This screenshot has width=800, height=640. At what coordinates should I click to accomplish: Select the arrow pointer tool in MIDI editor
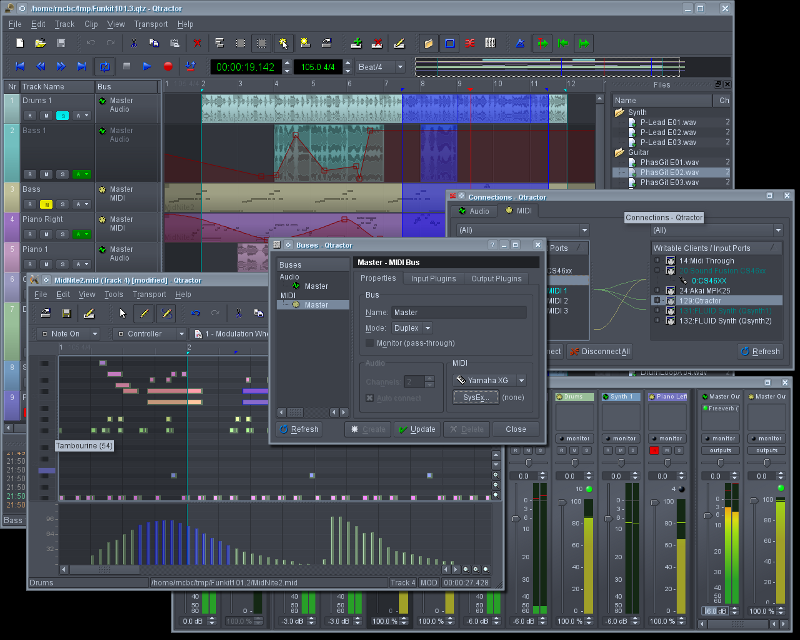click(123, 313)
